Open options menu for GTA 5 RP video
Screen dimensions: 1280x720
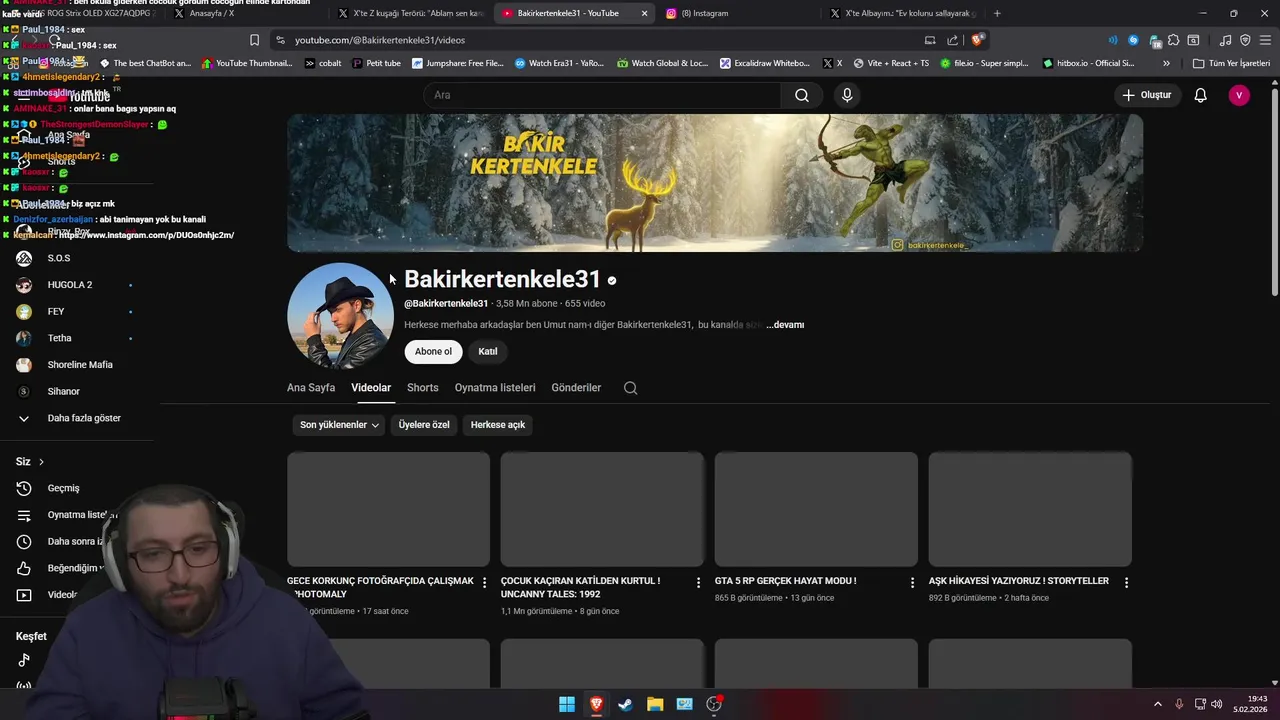coord(912,582)
